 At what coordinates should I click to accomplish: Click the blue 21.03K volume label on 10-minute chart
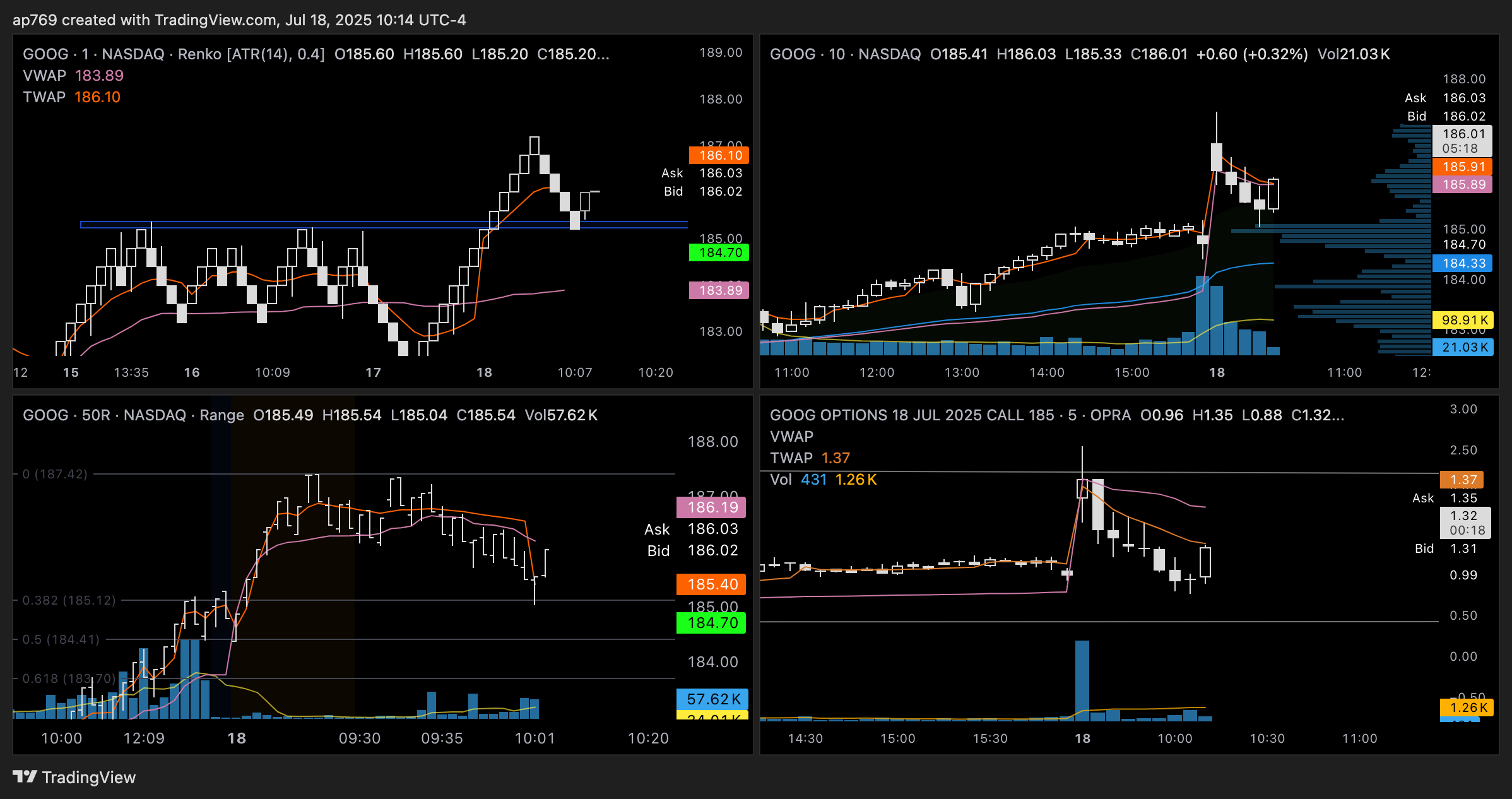click(x=1463, y=347)
